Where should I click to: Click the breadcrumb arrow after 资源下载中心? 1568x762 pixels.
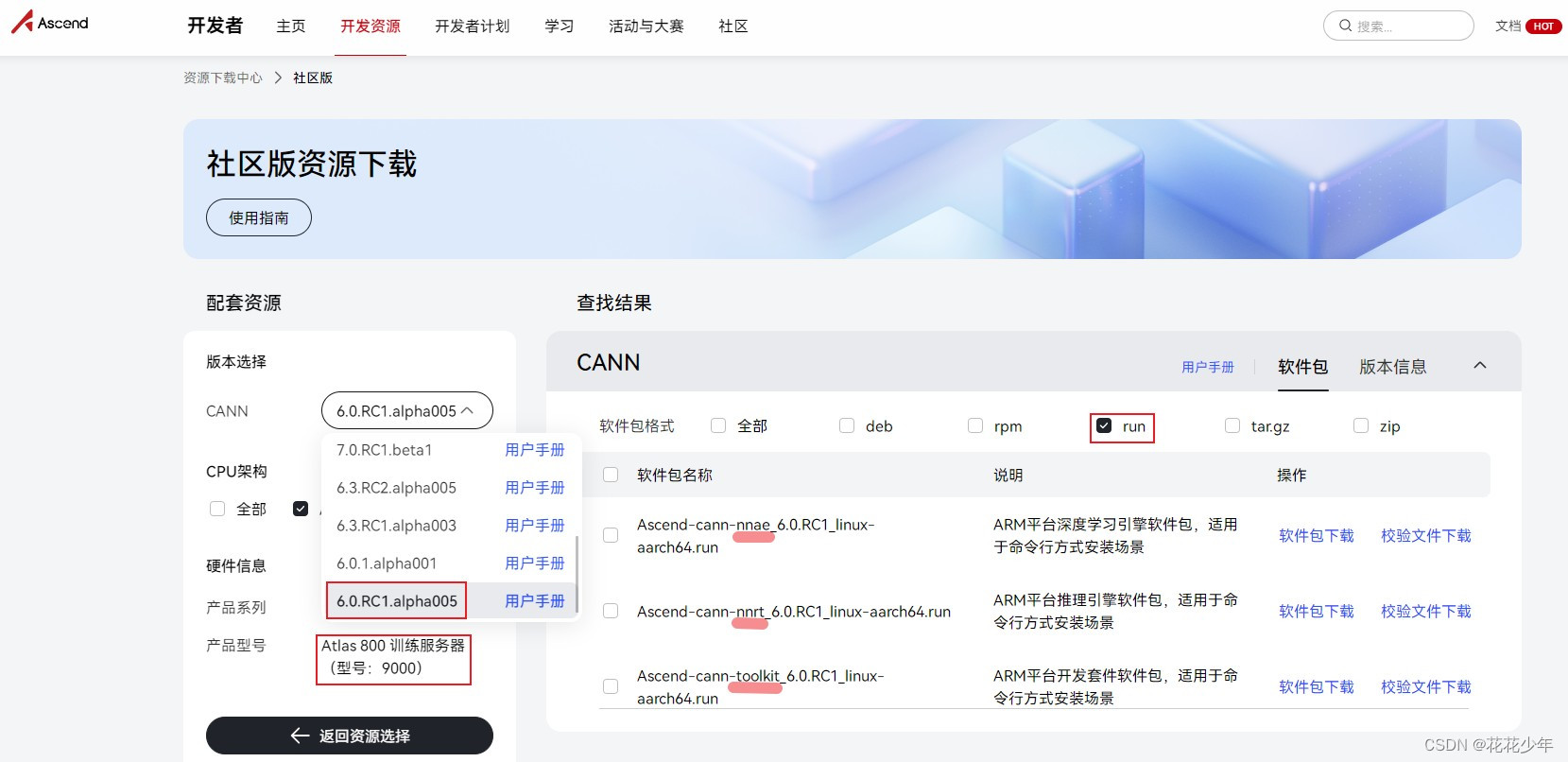[x=278, y=78]
